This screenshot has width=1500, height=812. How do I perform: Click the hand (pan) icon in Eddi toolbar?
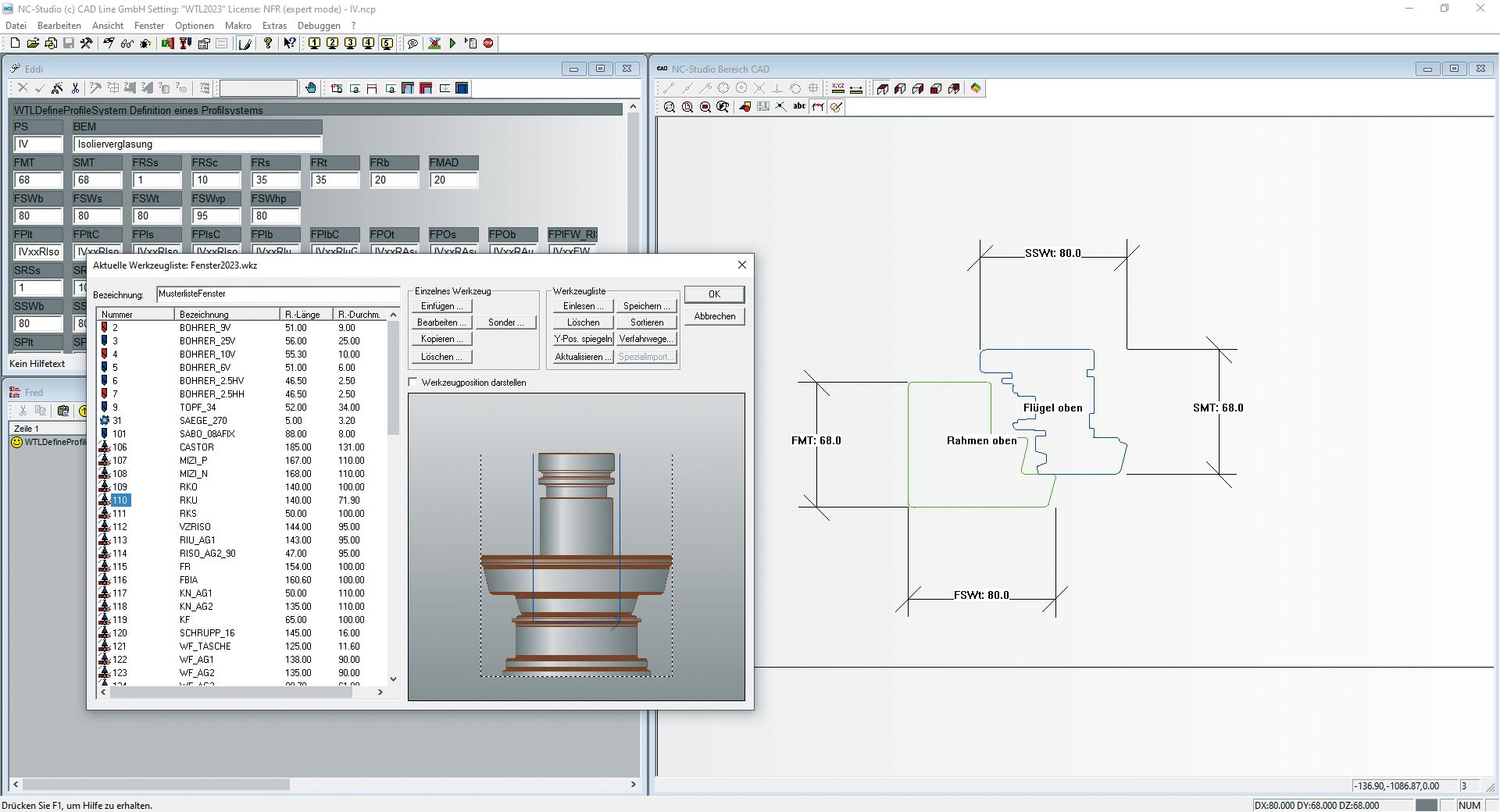tap(311, 88)
